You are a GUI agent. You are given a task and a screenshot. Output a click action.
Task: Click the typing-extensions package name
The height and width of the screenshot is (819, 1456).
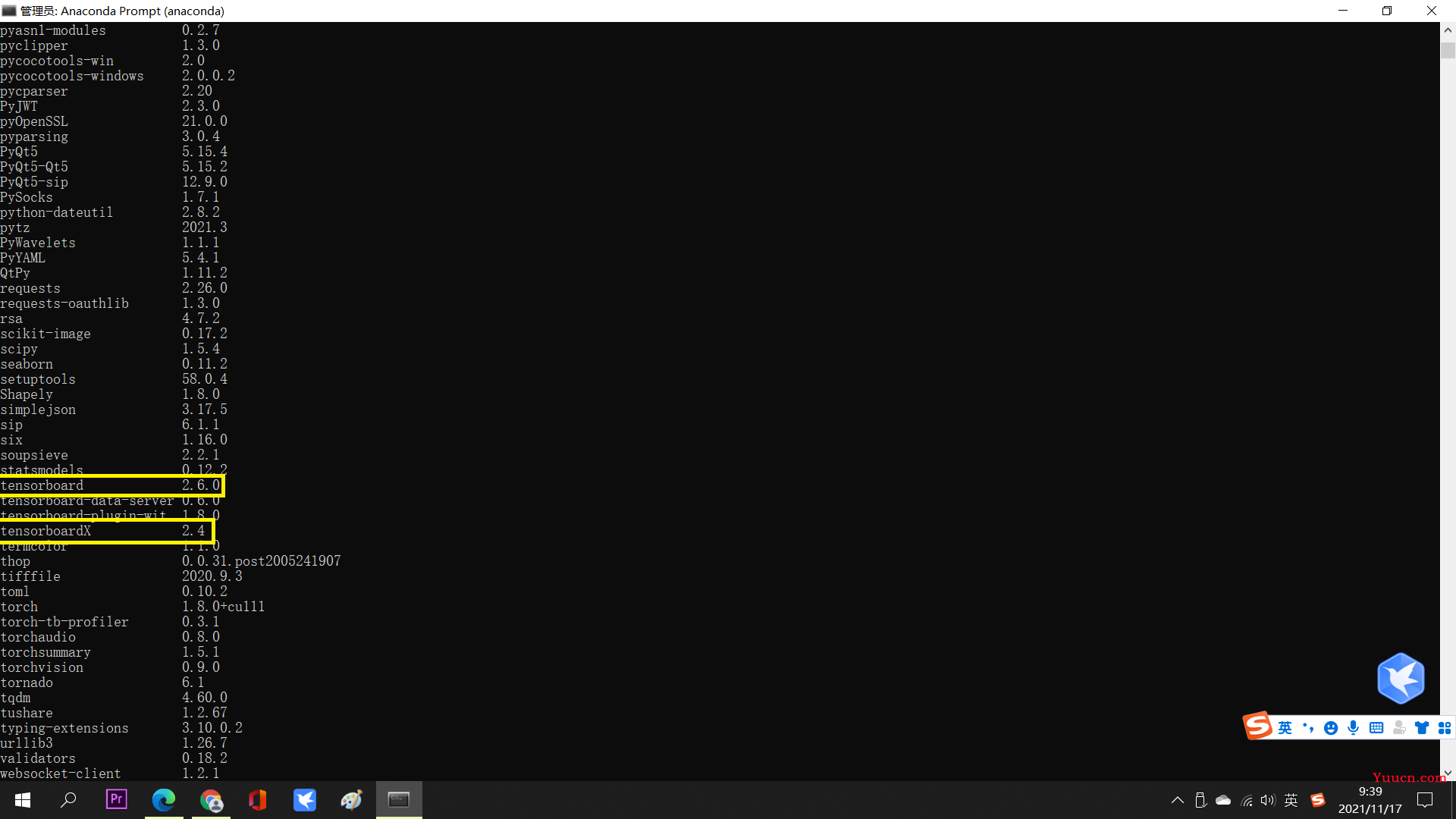pyautogui.click(x=64, y=728)
